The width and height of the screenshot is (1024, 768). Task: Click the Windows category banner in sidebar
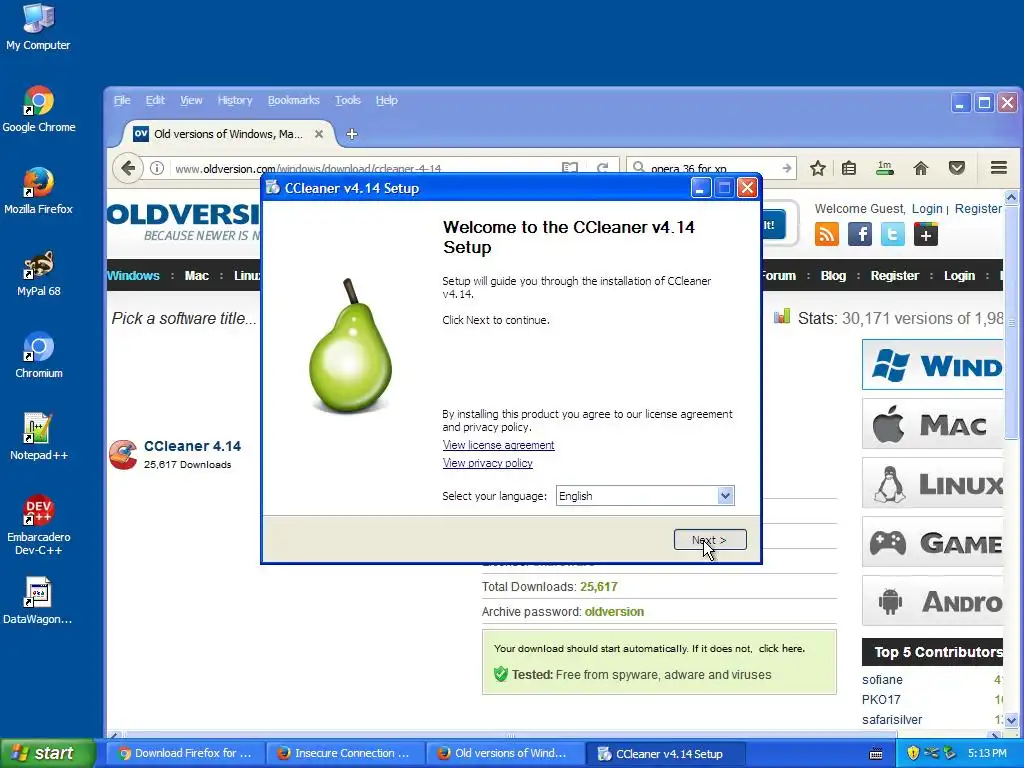point(933,364)
